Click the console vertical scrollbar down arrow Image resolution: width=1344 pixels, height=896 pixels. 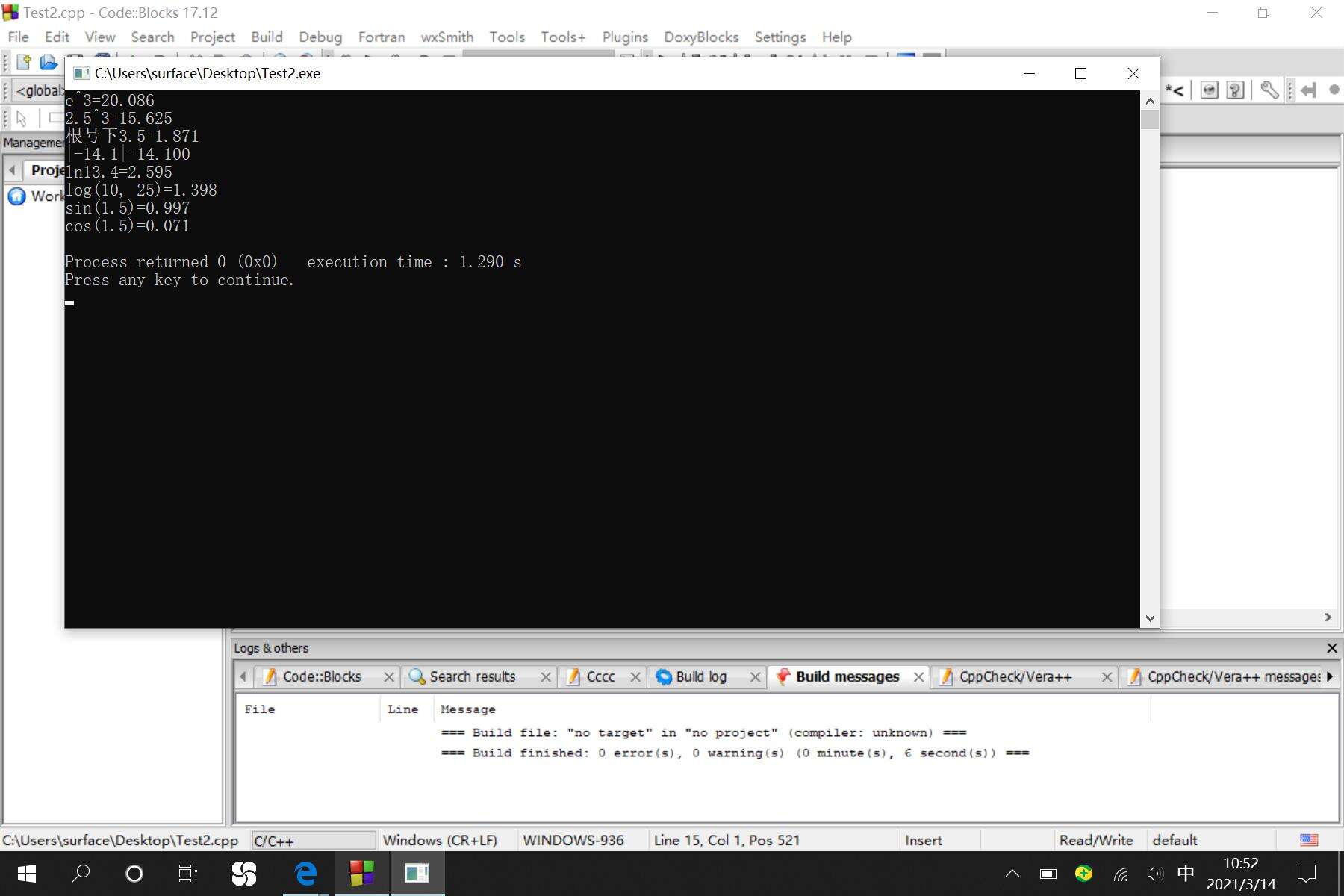[1150, 618]
